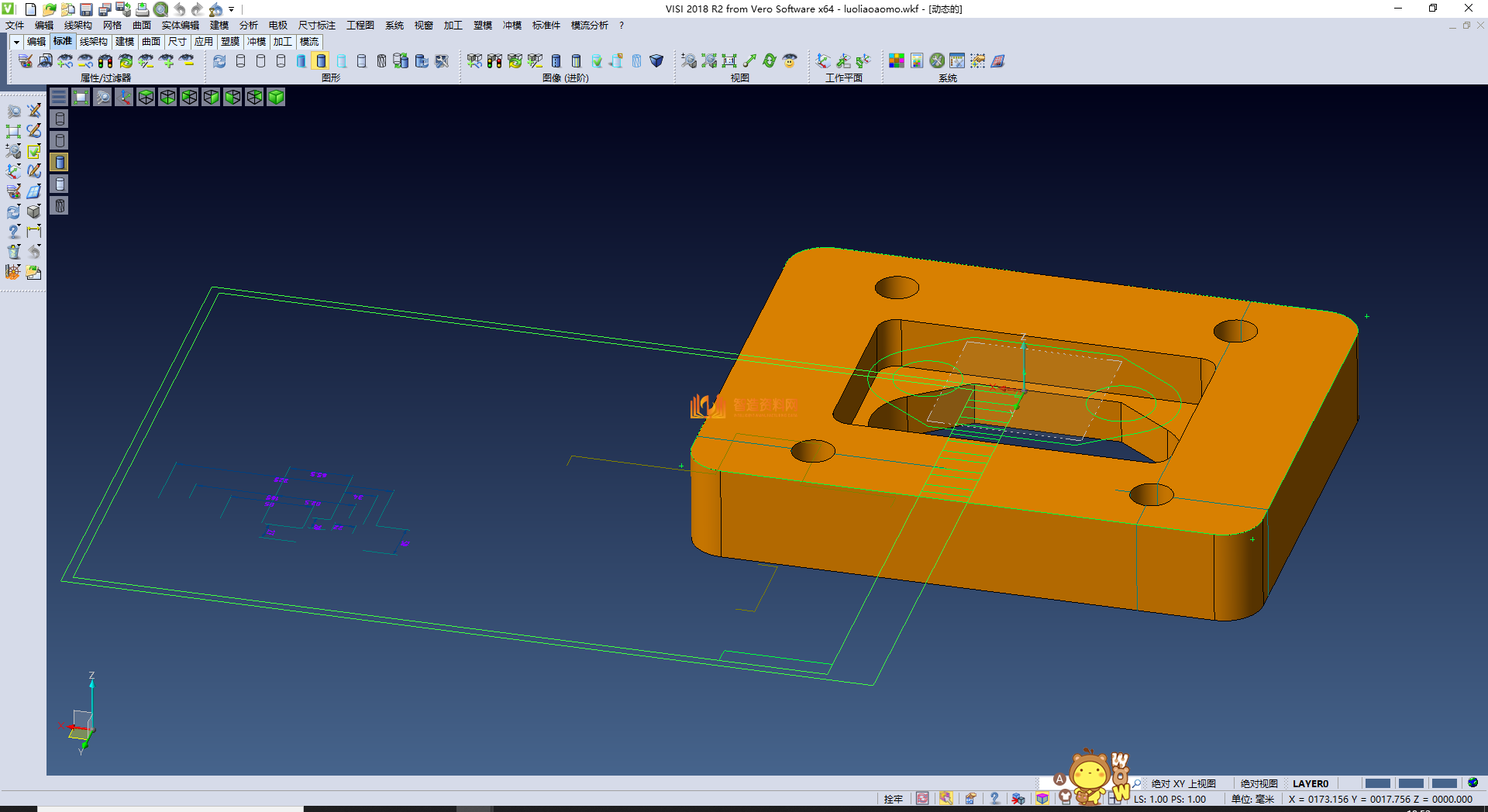Image resolution: width=1488 pixels, height=812 pixels.
Task: Toggle the highlighted purple cube icon in status bar
Action: [1042, 799]
